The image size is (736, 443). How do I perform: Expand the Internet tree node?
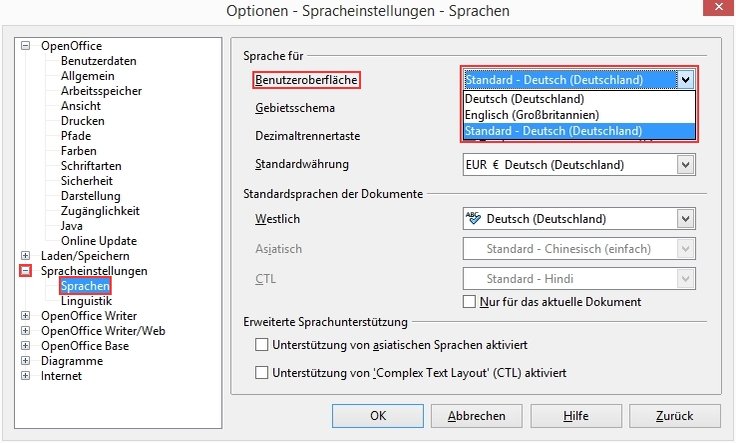click(x=25, y=376)
